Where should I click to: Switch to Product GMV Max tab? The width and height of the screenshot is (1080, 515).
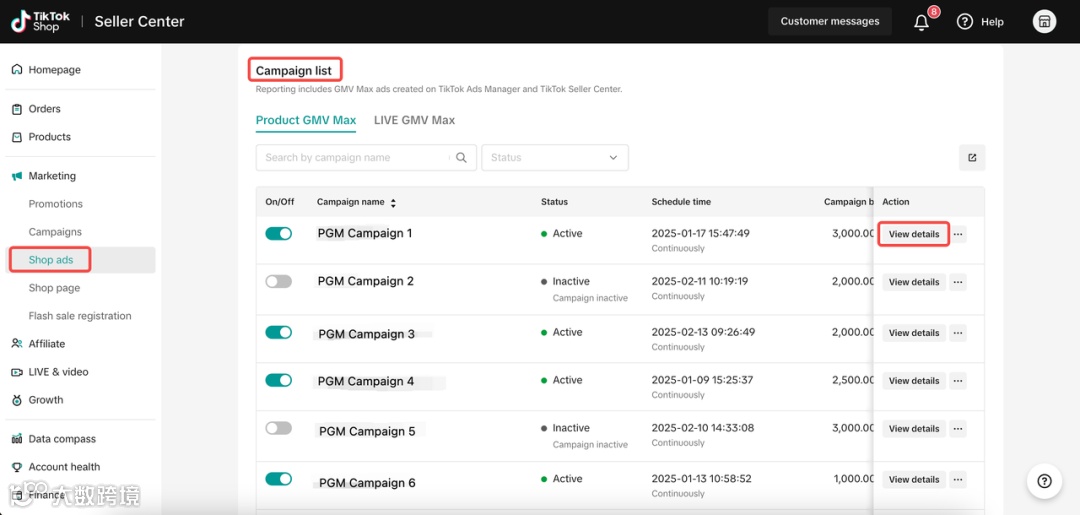(306, 120)
